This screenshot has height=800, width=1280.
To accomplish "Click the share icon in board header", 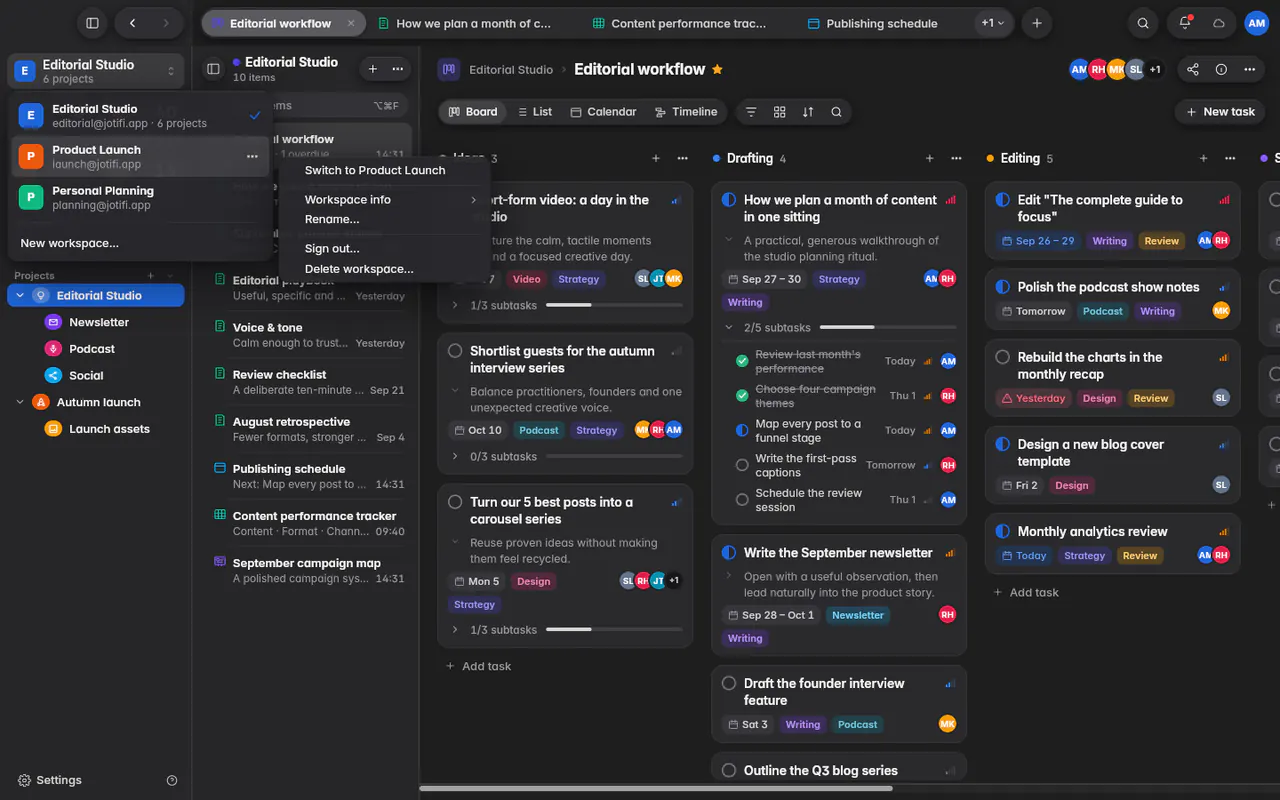I will tap(1192, 69).
